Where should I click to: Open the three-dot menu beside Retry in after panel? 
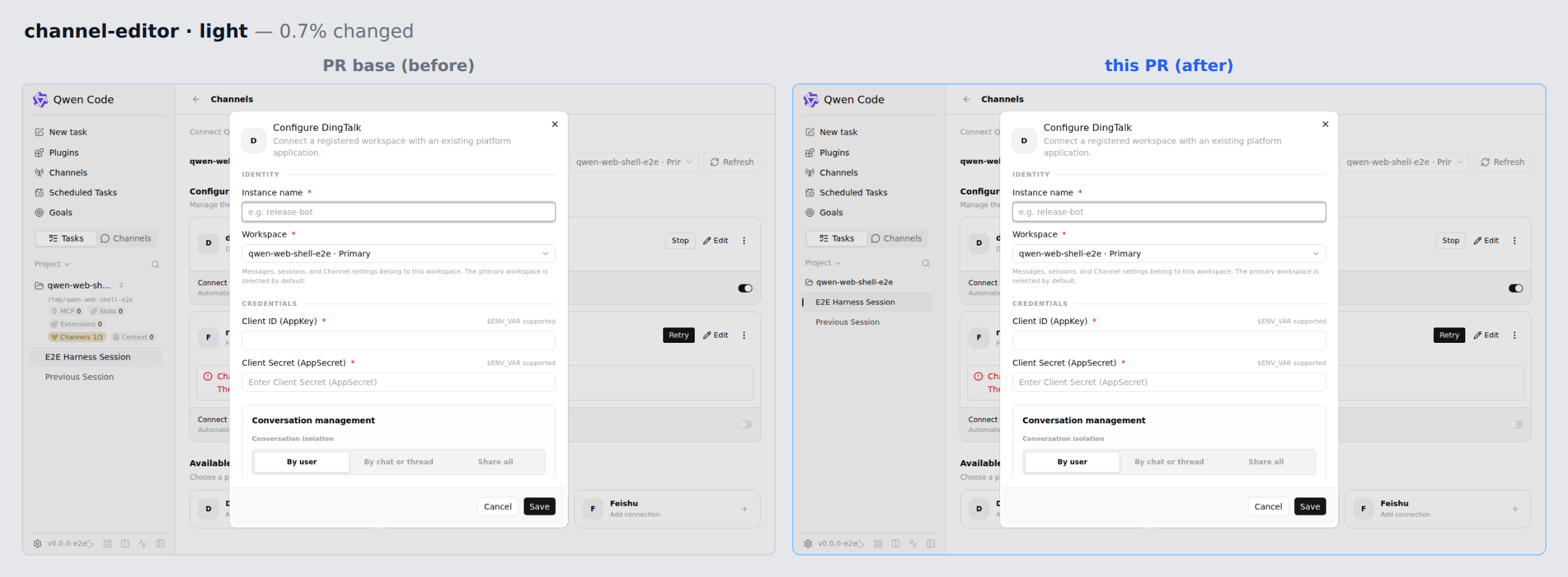(x=1514, y=335)
